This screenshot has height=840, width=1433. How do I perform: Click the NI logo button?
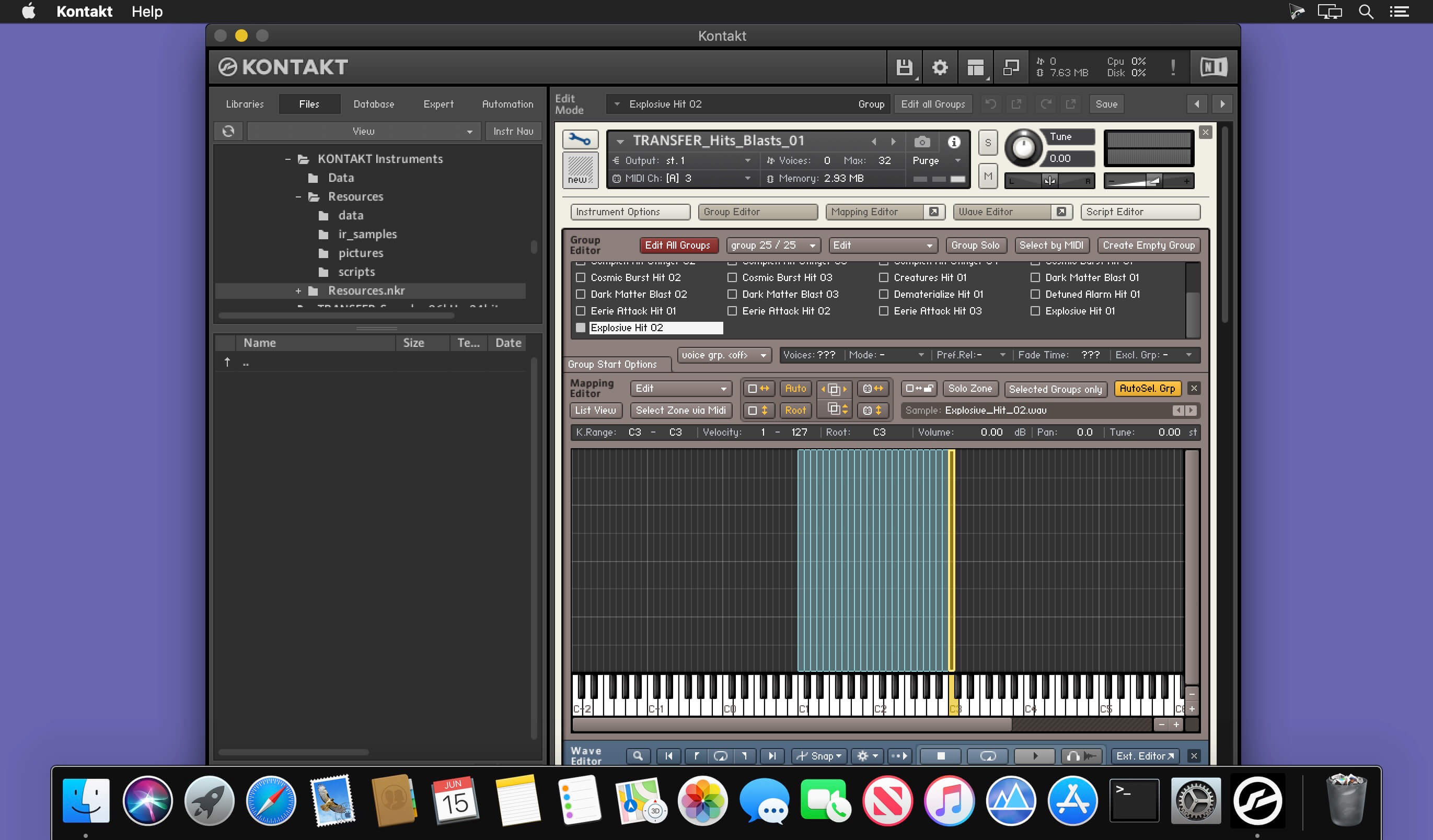pos(1214,67)
